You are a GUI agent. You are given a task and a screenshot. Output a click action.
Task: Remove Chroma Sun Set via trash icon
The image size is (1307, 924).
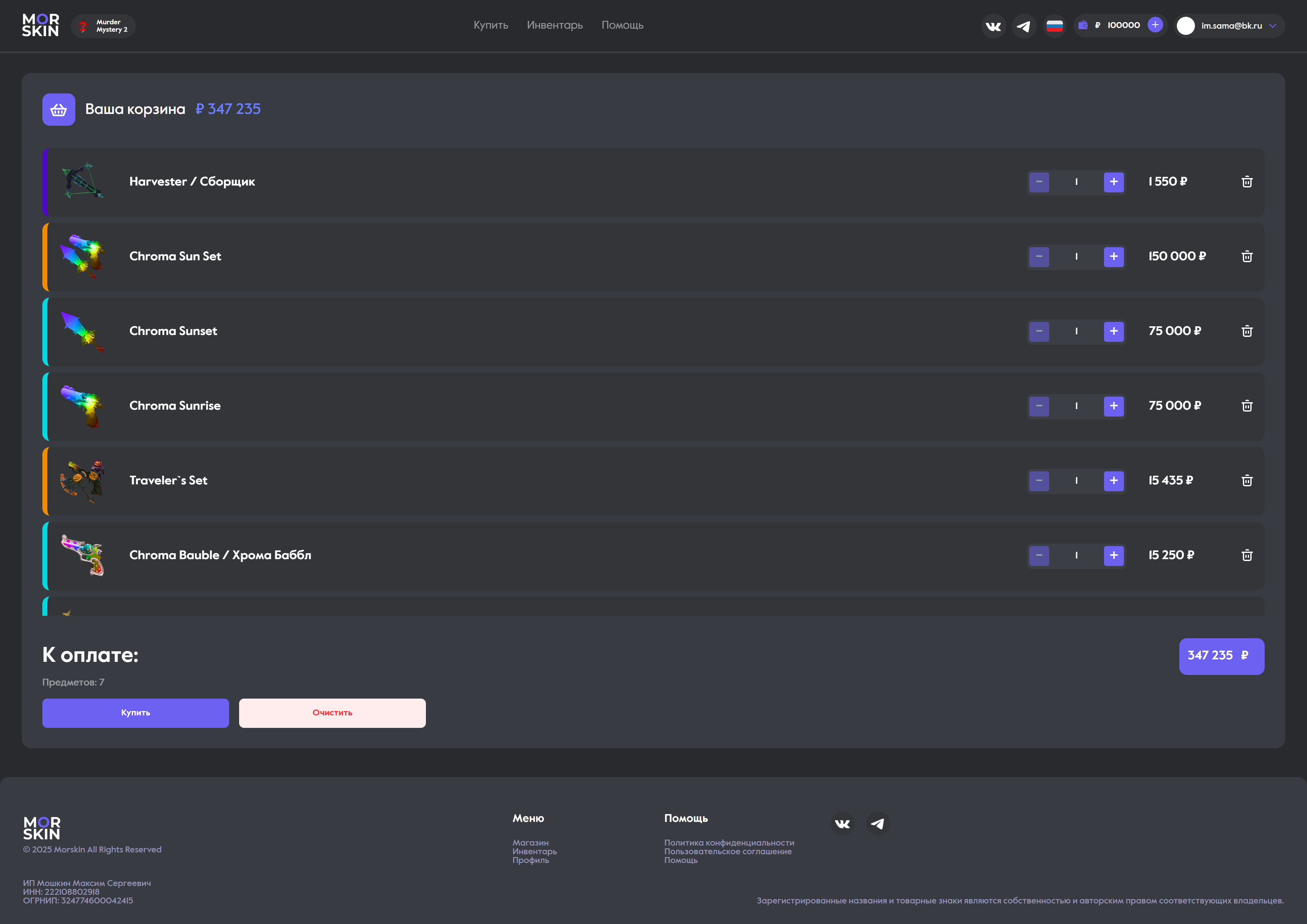tap(1247, 256)
